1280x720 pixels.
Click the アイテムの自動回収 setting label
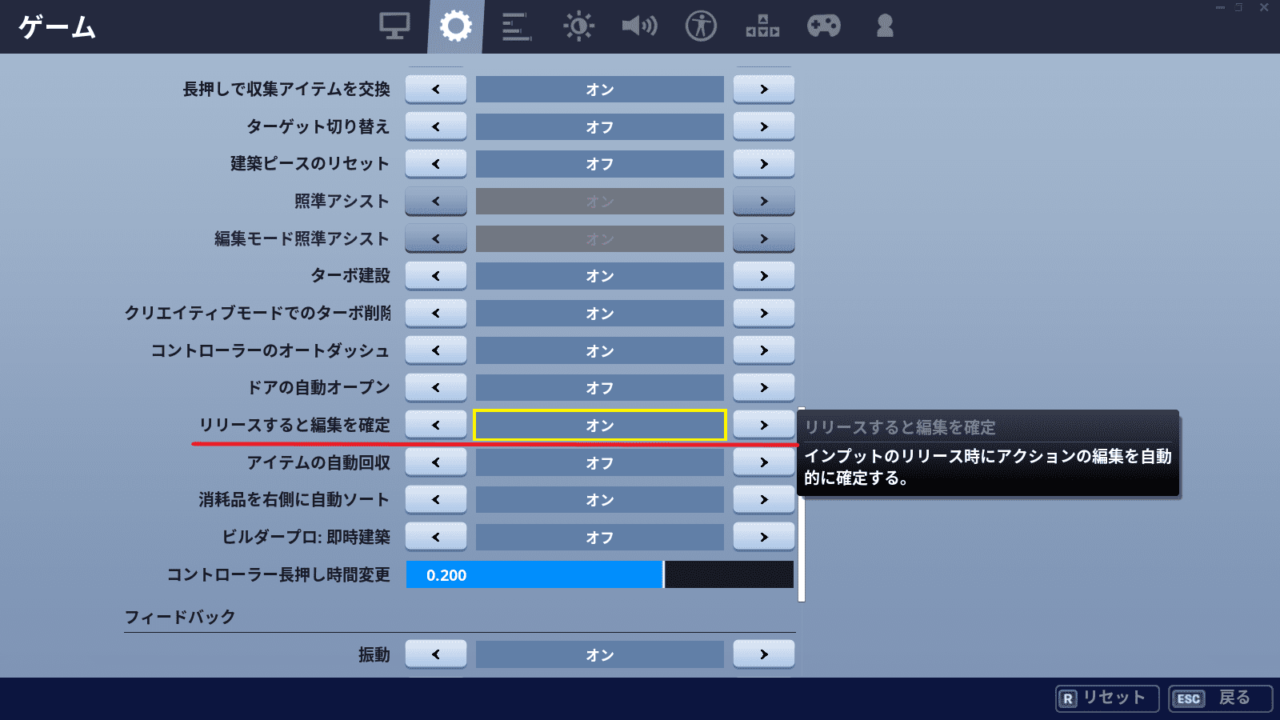pyautogui.click(x=318, y=462)
